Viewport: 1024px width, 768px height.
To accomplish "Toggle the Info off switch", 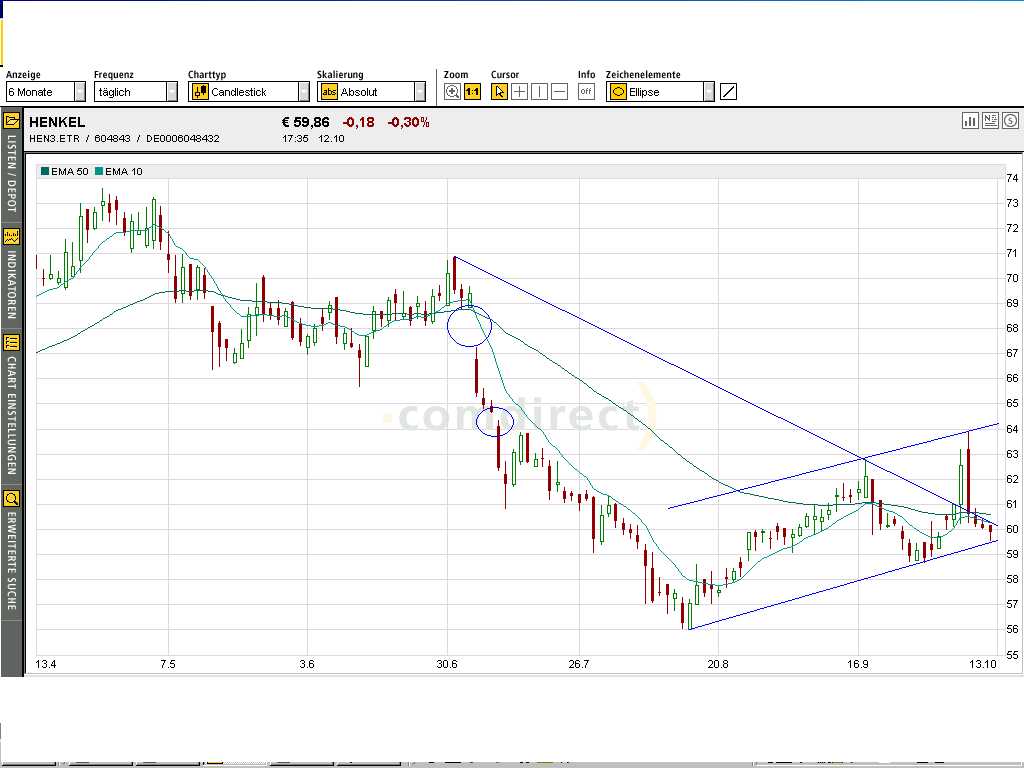I will coord(586,92).
